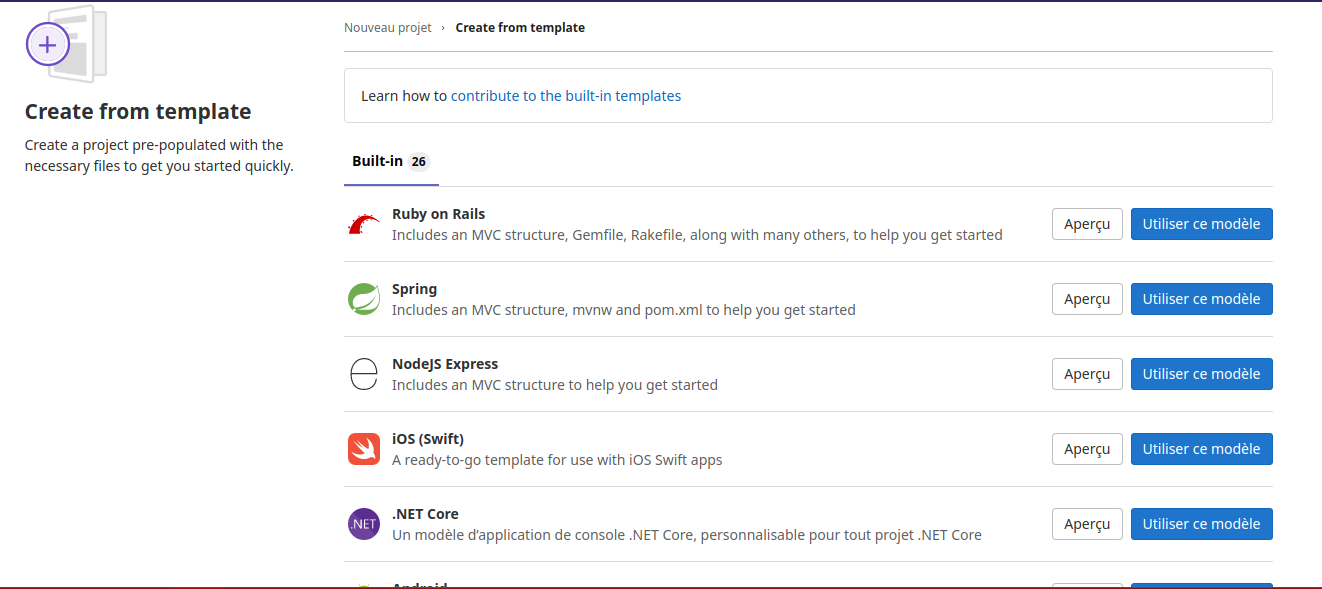Preview the .NET Core template
The image size is (1322, 589).
point(1087,524)
